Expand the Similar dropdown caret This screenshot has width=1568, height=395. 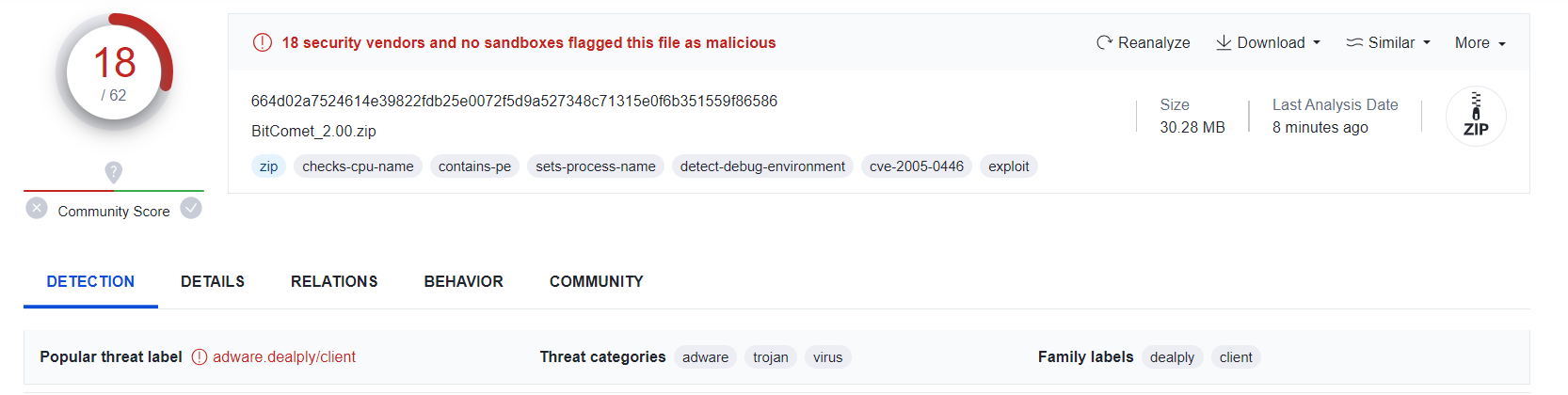(1427, 43)
